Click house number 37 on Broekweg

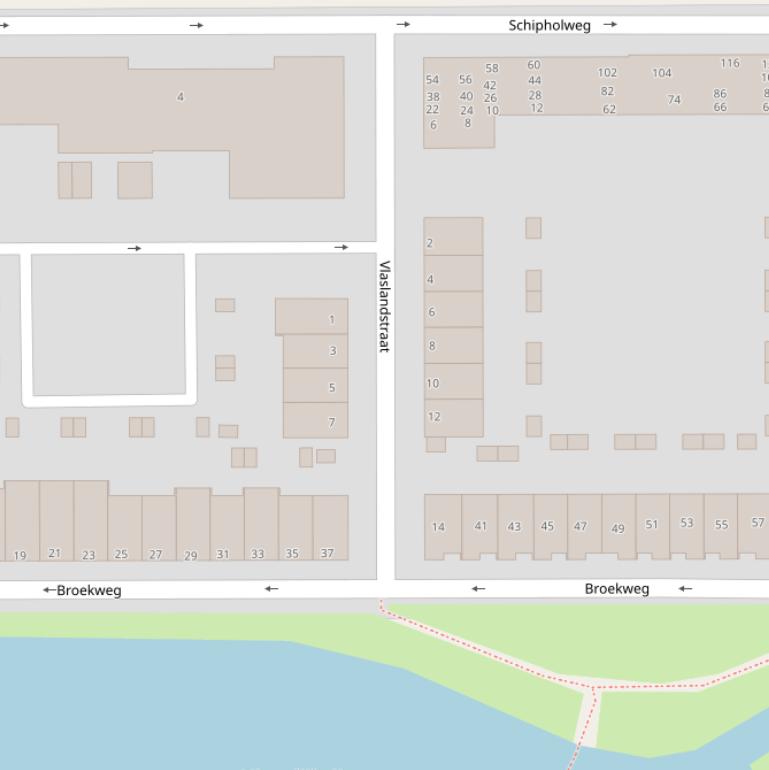point(327,553)
